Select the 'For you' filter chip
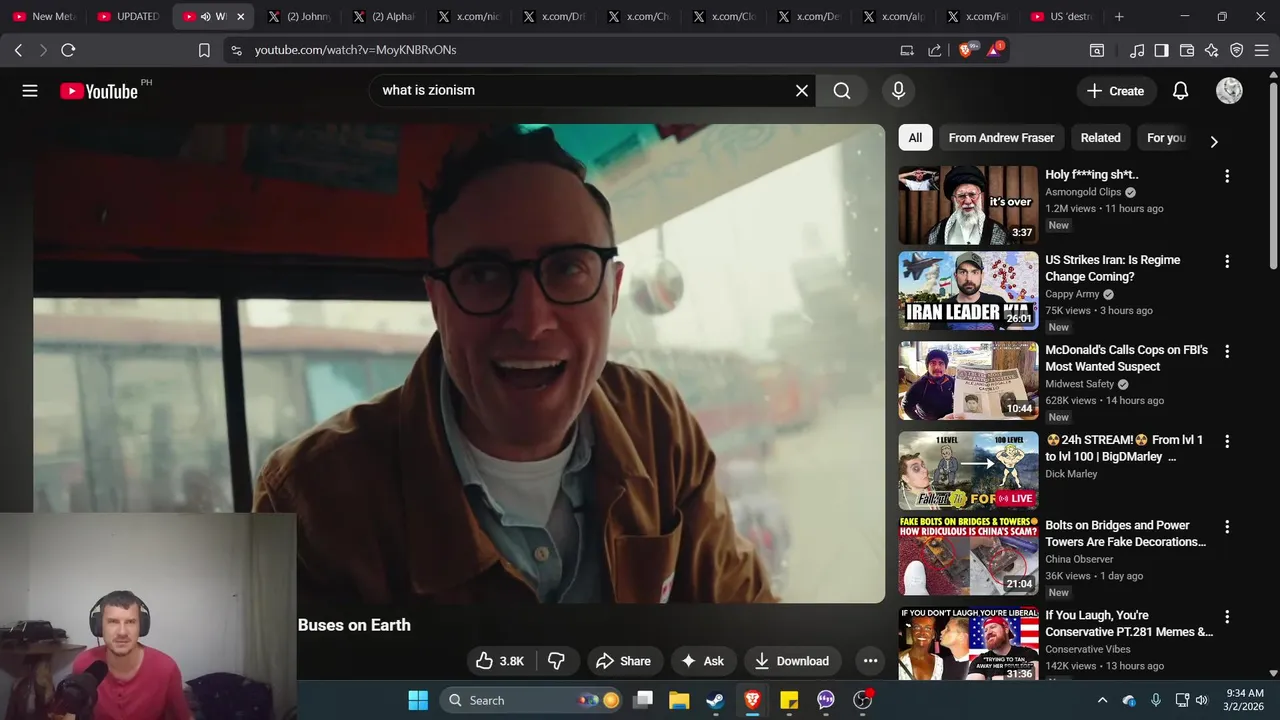This screenshot has height=720, width=1280. click(x=1166, y=138)
